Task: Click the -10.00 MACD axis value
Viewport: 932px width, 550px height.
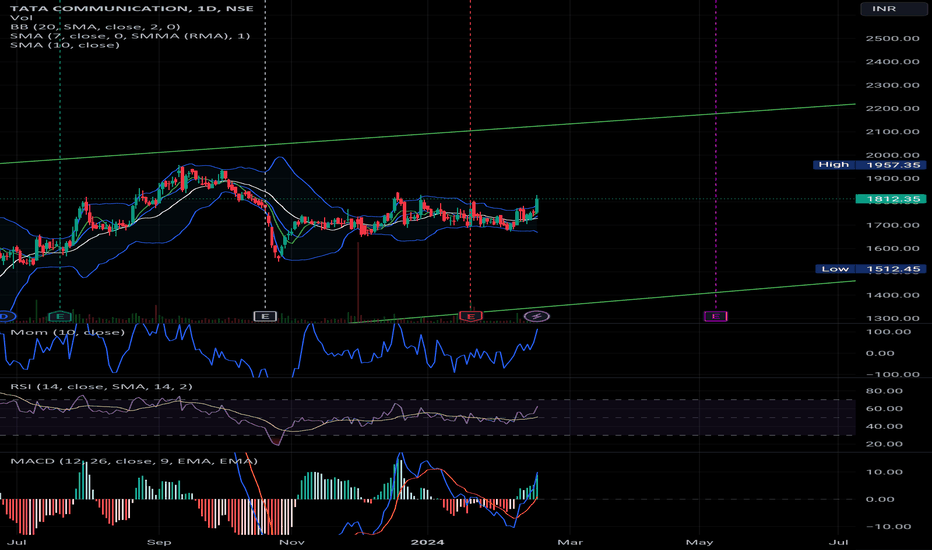Action: pos(889,527)
